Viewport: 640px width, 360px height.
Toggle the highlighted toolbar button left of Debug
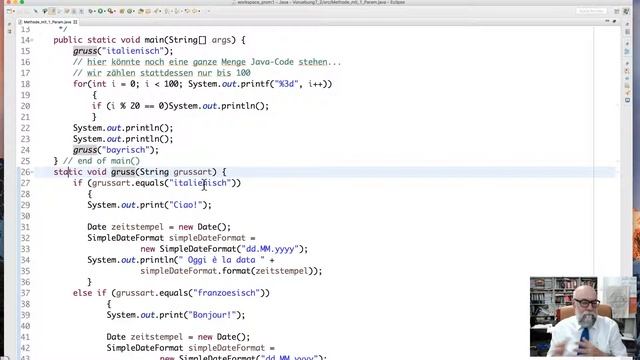[x=52, y=11]
